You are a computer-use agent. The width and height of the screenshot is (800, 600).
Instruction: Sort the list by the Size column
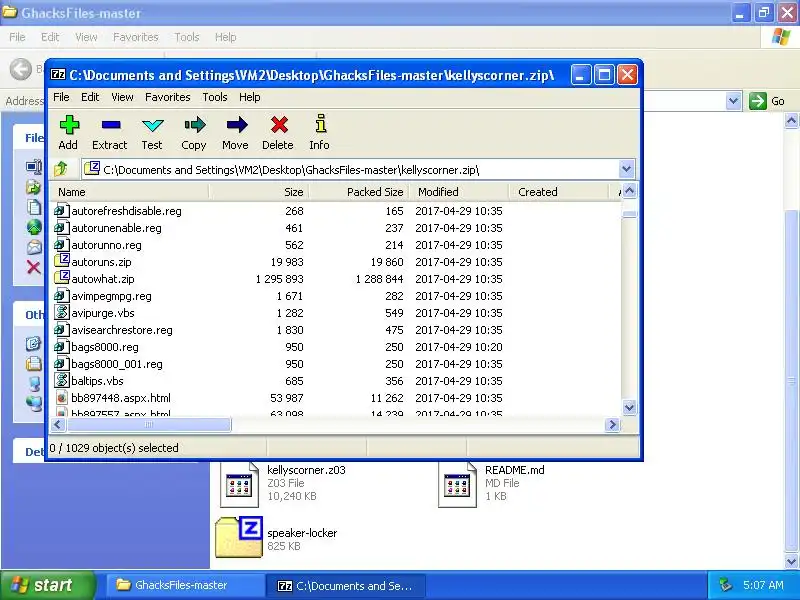tap(259, 192)
